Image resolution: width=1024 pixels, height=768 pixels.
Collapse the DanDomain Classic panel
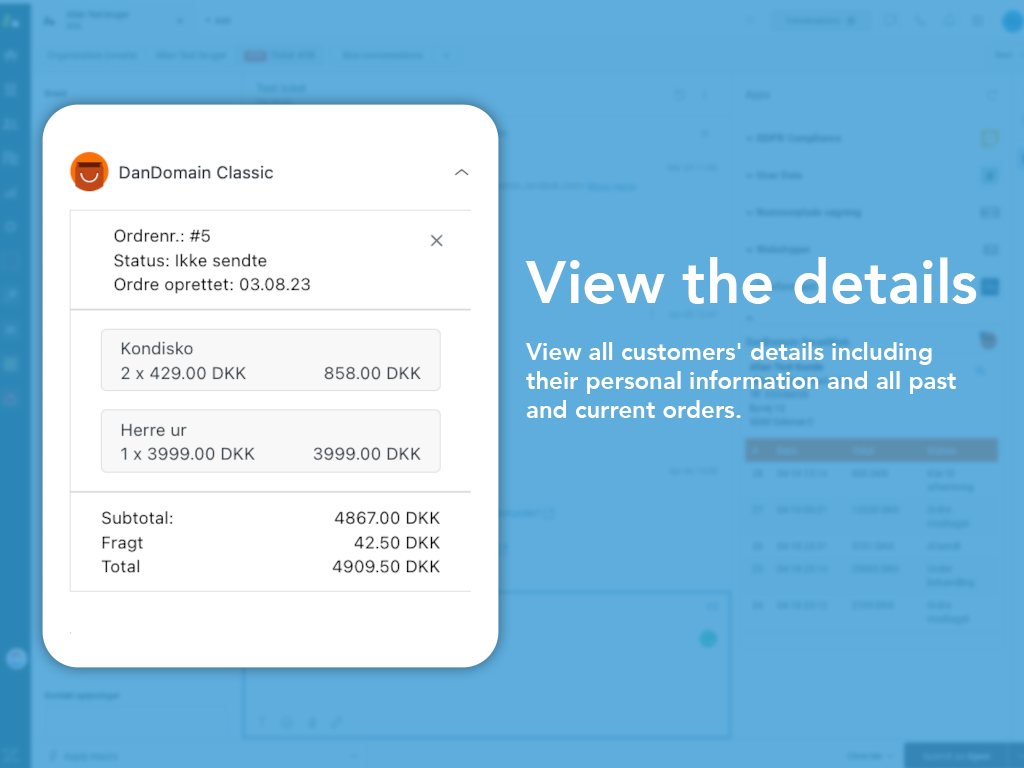click(461, 172)
